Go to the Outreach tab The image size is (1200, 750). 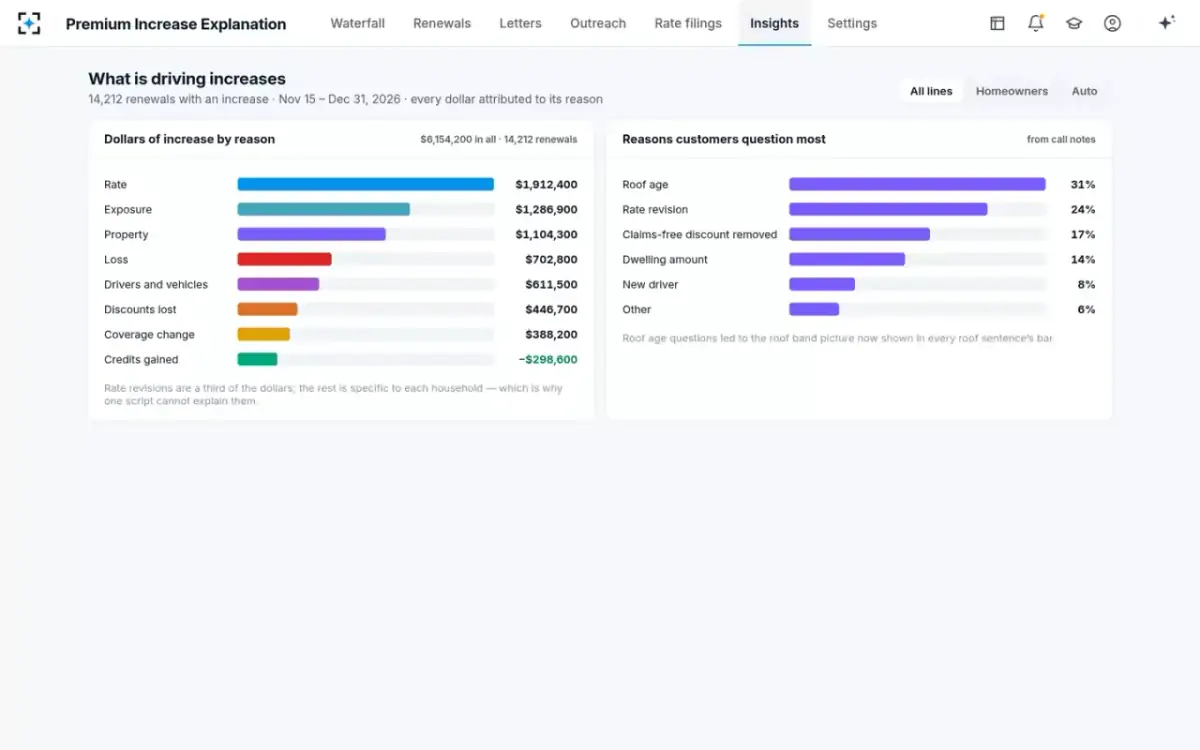tap(598, 23)
